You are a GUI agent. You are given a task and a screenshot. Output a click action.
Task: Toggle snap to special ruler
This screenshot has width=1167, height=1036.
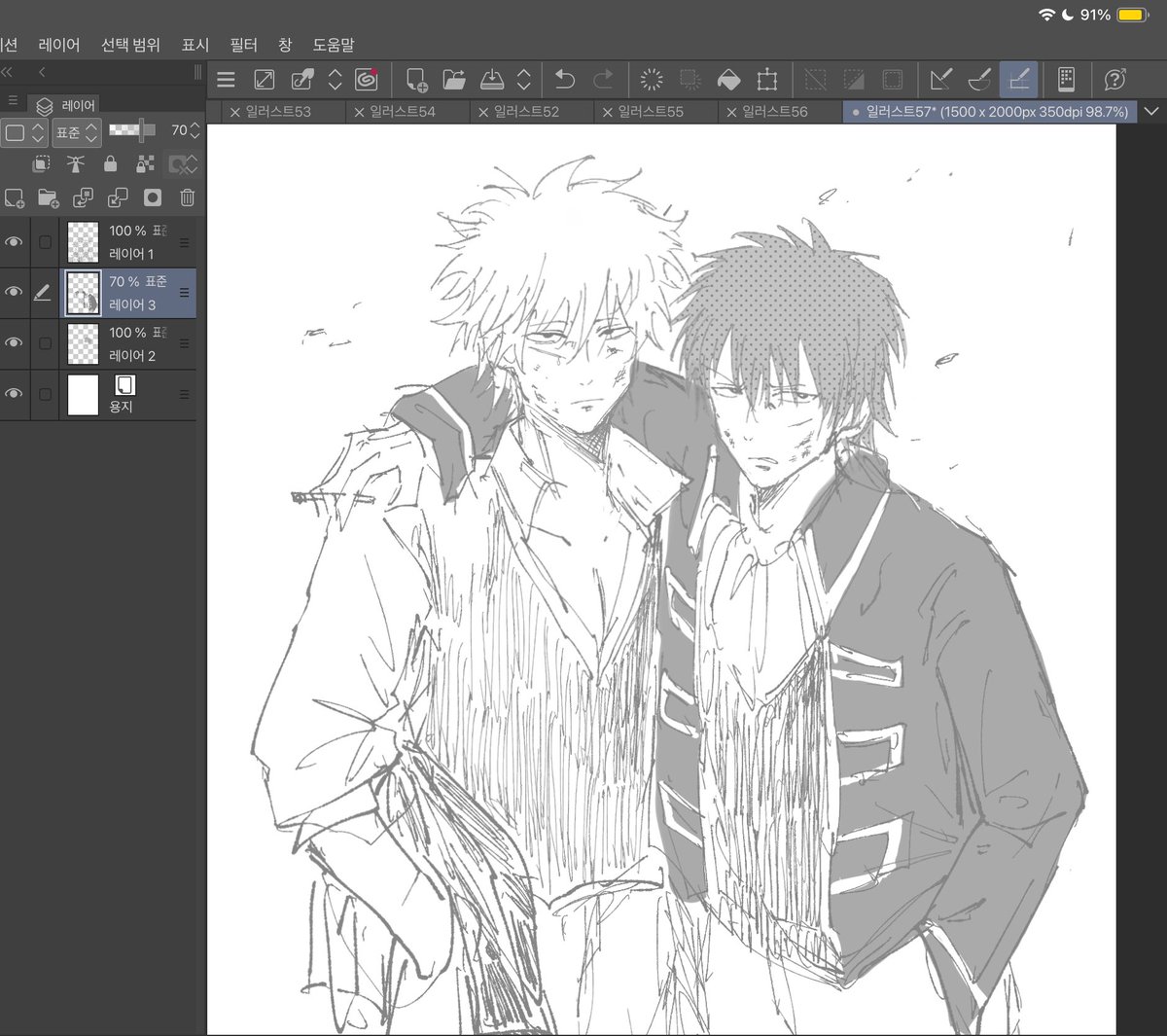point(980,80)
